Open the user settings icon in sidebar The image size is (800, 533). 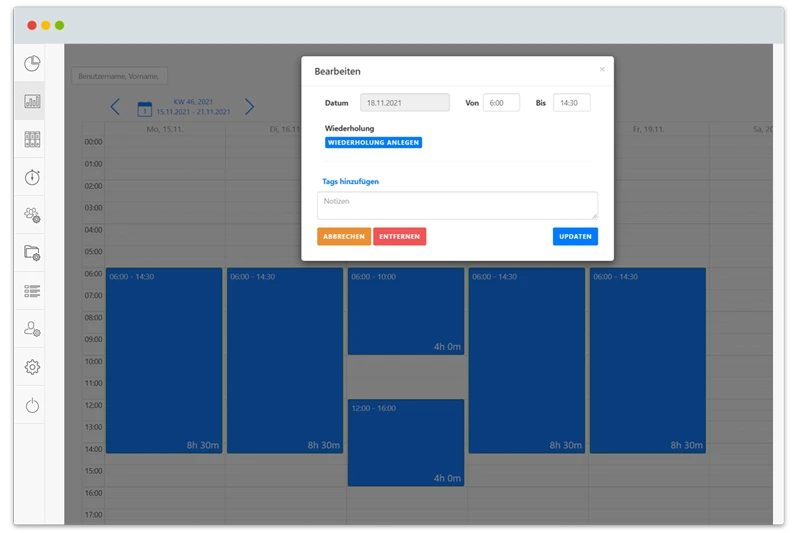pyautogui.click(x=32, y=329)
